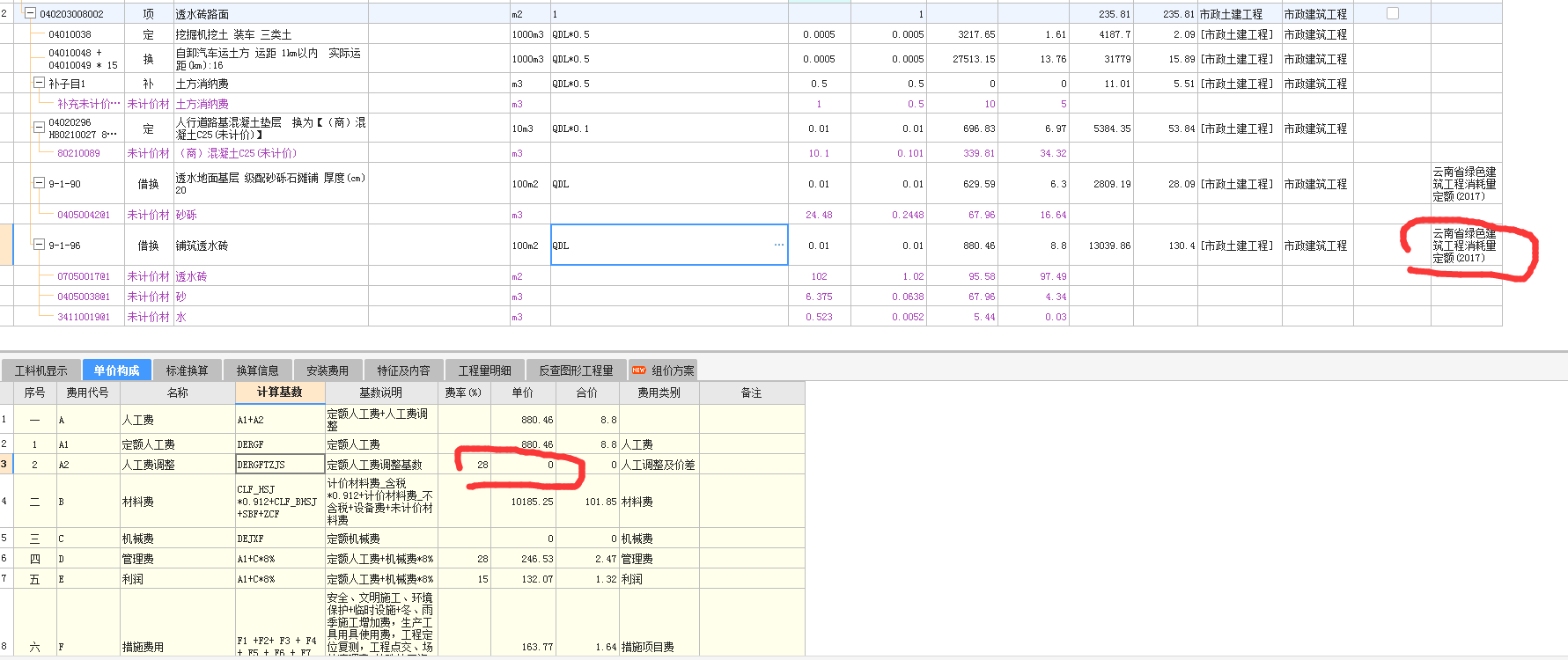Click the QDL*0.1 quantity expression
The image size is (1568, 660).
(x=571, y=128)
